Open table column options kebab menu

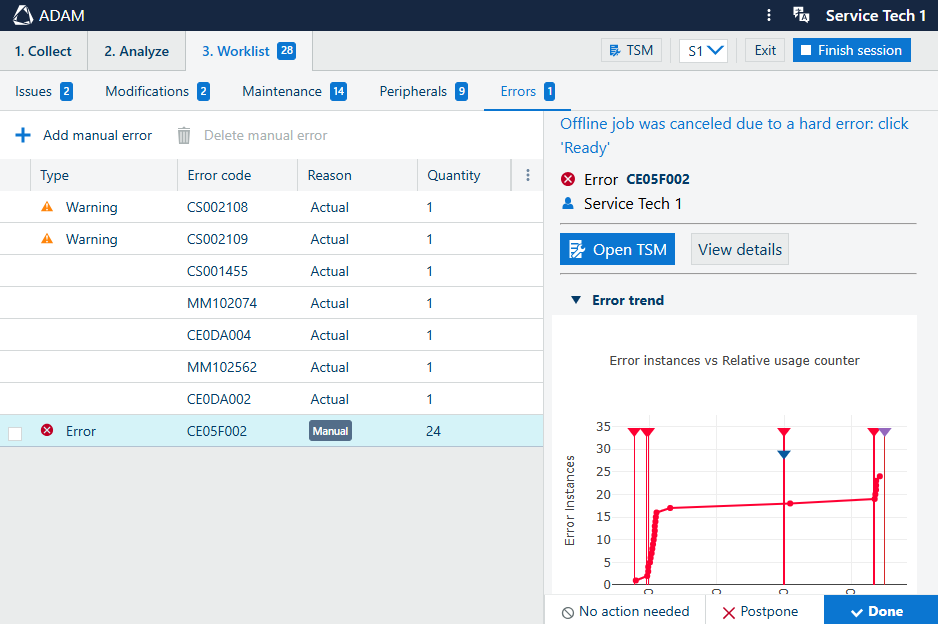528,175
